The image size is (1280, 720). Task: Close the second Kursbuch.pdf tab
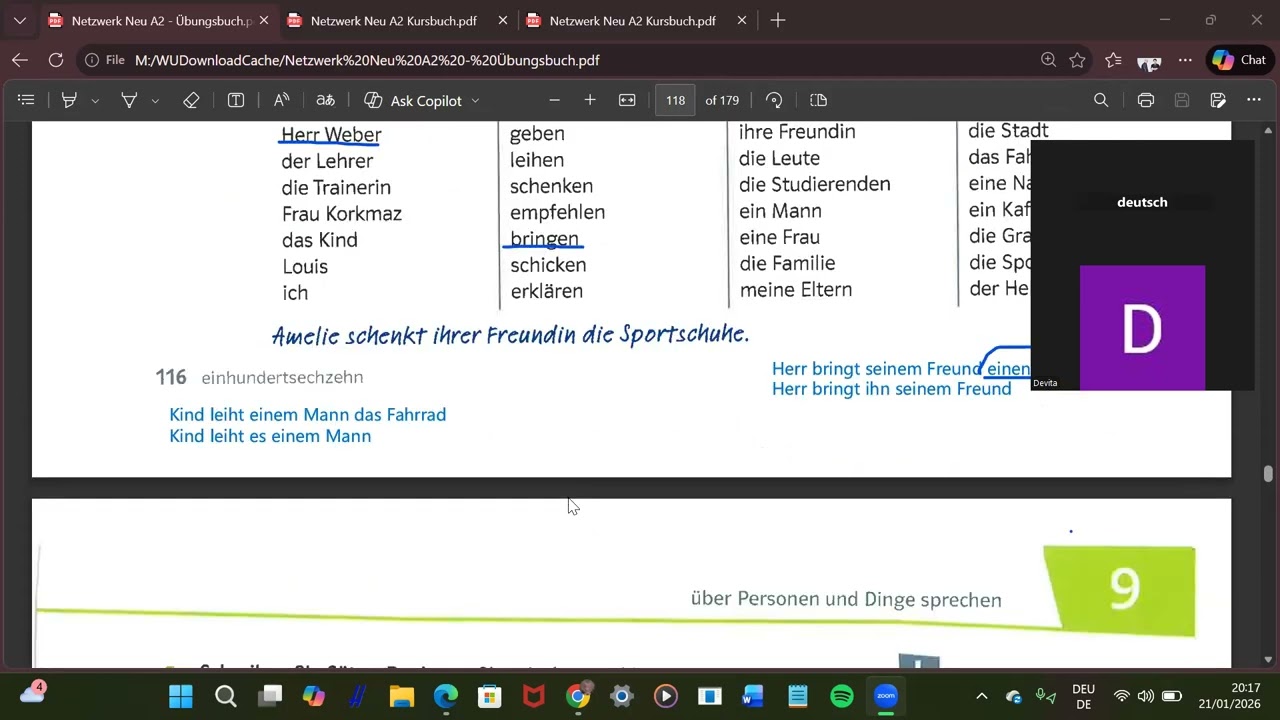tap(502, 20)
